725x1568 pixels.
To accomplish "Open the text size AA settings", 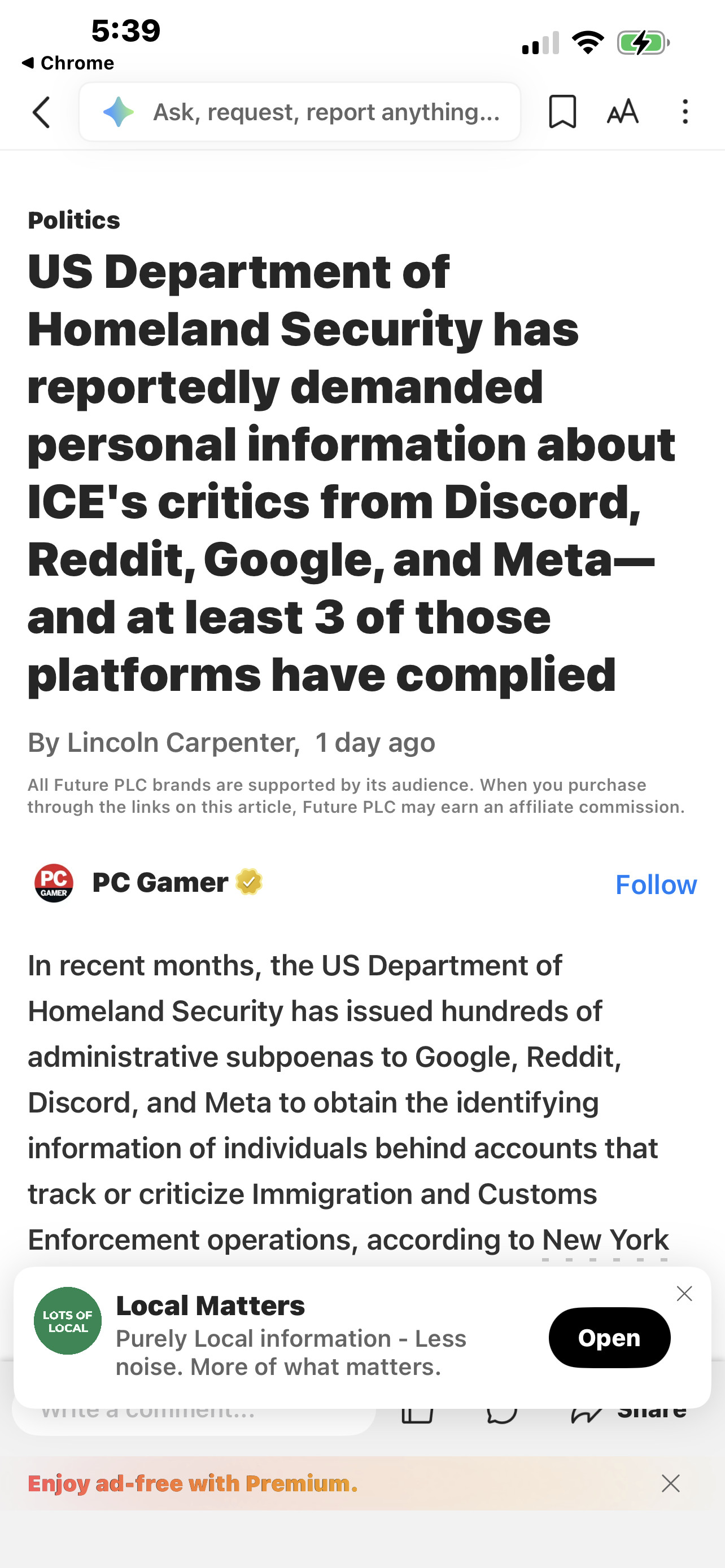I will pos(623,112).
